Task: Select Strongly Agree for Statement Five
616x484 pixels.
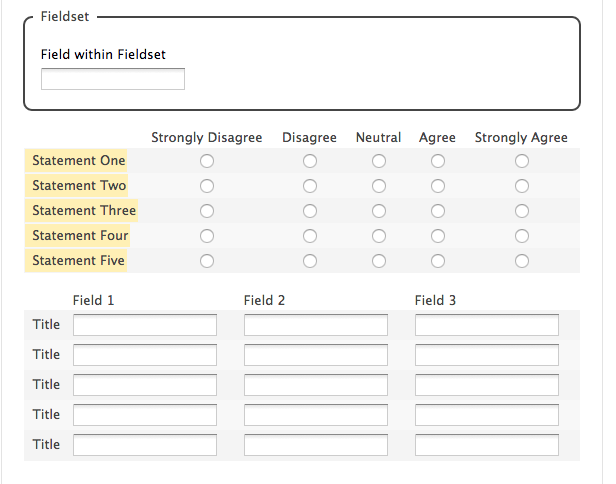Action: click(x=522, y=261)
